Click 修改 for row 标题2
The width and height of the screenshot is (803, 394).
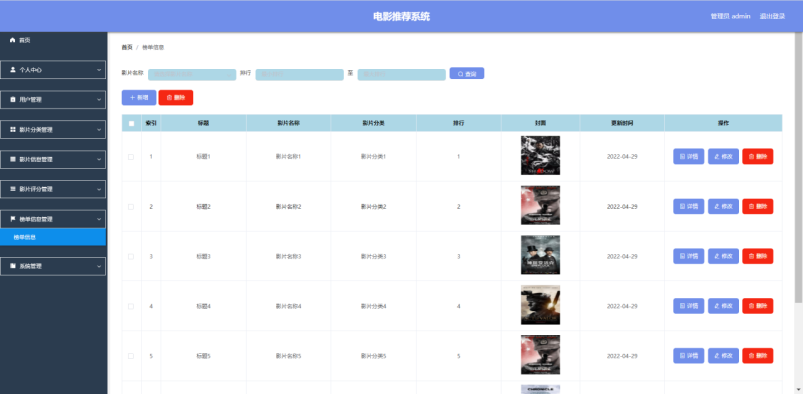click(x=723, y=206)
